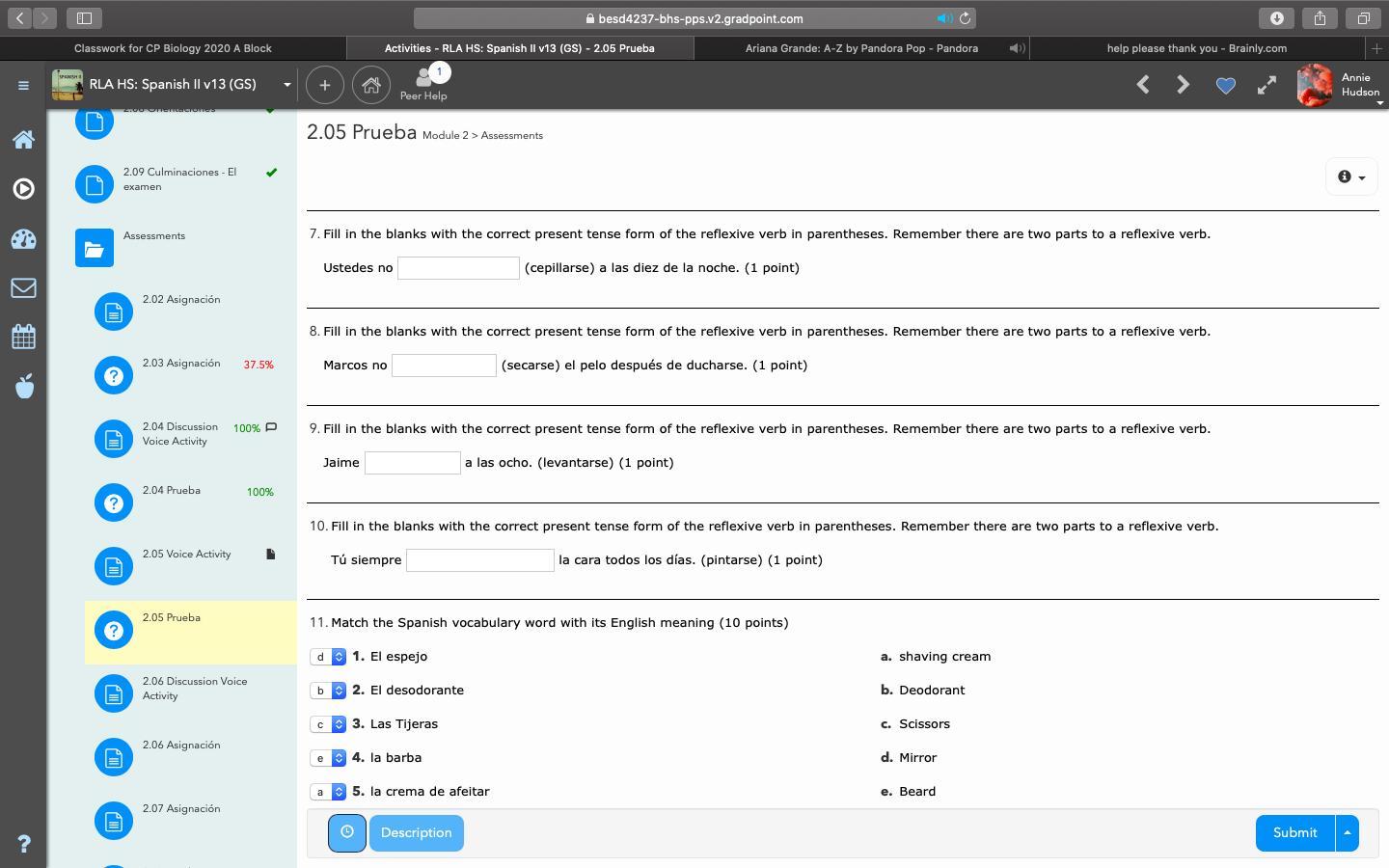Screen dimensions: 1389x868
Task: Switch to Classwork for CP Biology tab
Action: [173, 48]
